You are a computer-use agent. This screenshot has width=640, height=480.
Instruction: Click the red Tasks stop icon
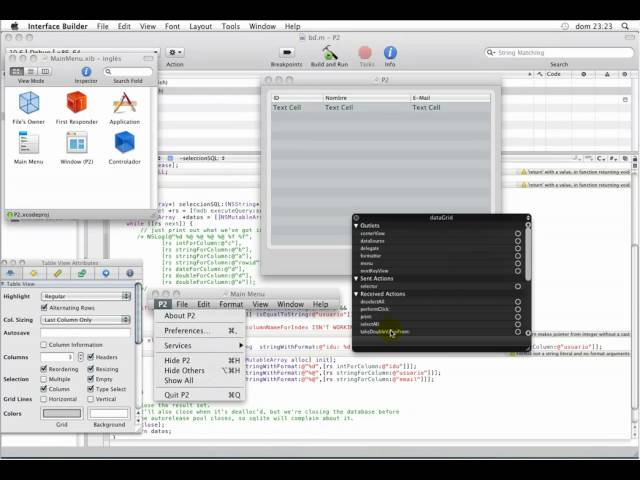(x=365, y=53)
